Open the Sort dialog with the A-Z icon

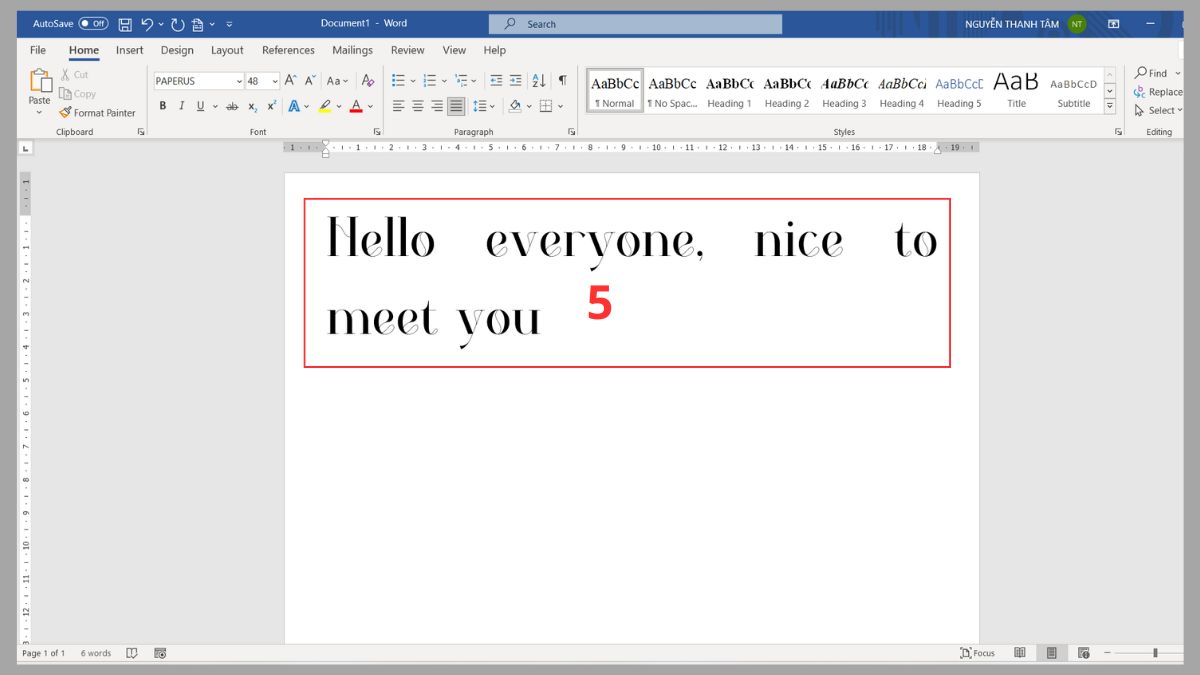pyautogui.click(x=539, y=80)
